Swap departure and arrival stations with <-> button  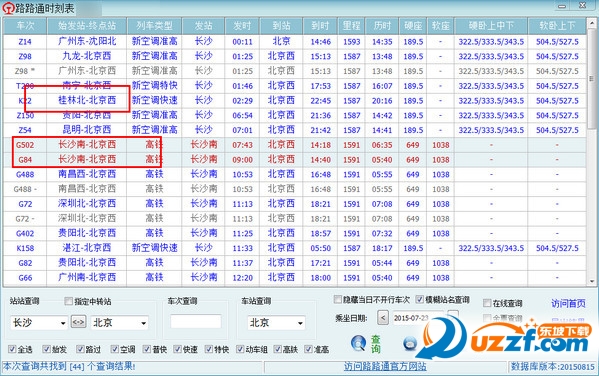pyautogui.click(x=78, y=322)
